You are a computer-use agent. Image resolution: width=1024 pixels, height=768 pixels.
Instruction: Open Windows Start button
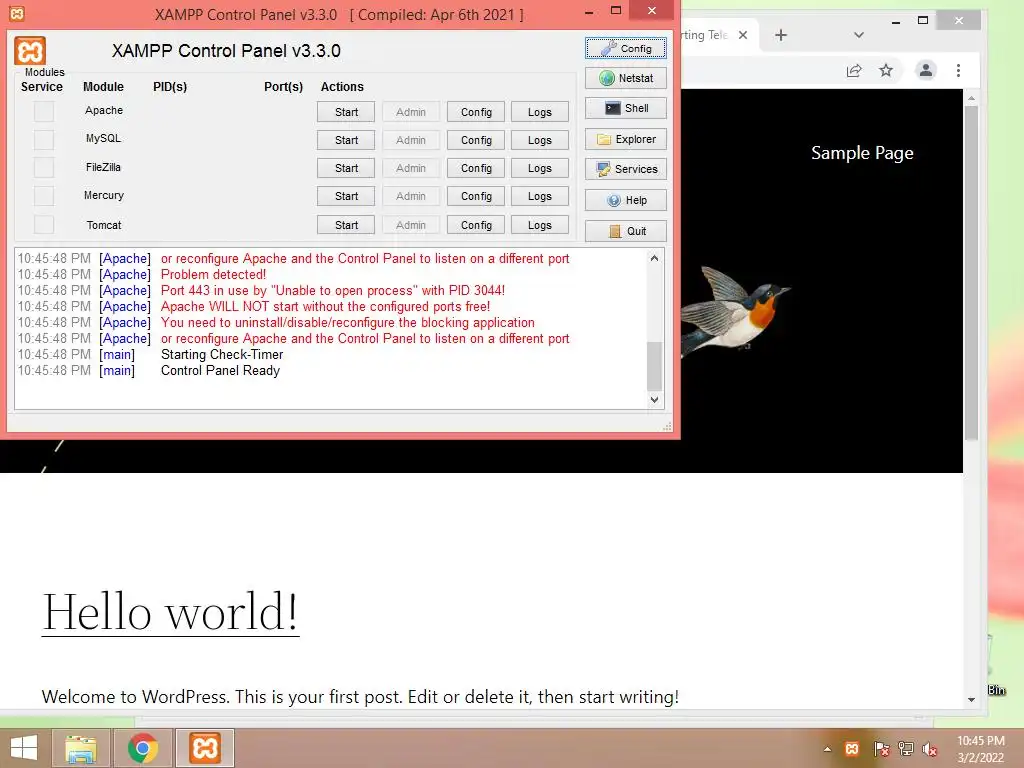tap(24, 748)
